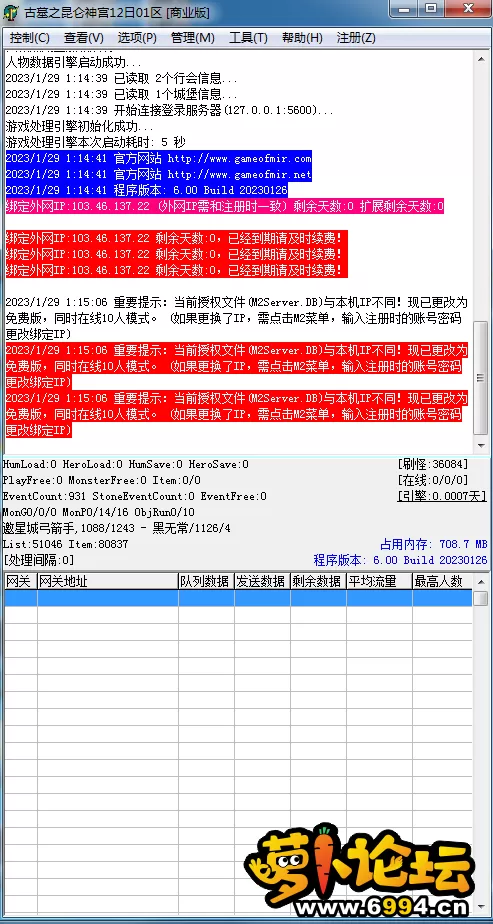The height and width of the screenshot is (924, 493).
Task: Click log line with www.gameofmir.com
Action: pyautogui.click(x=158, y=158)
